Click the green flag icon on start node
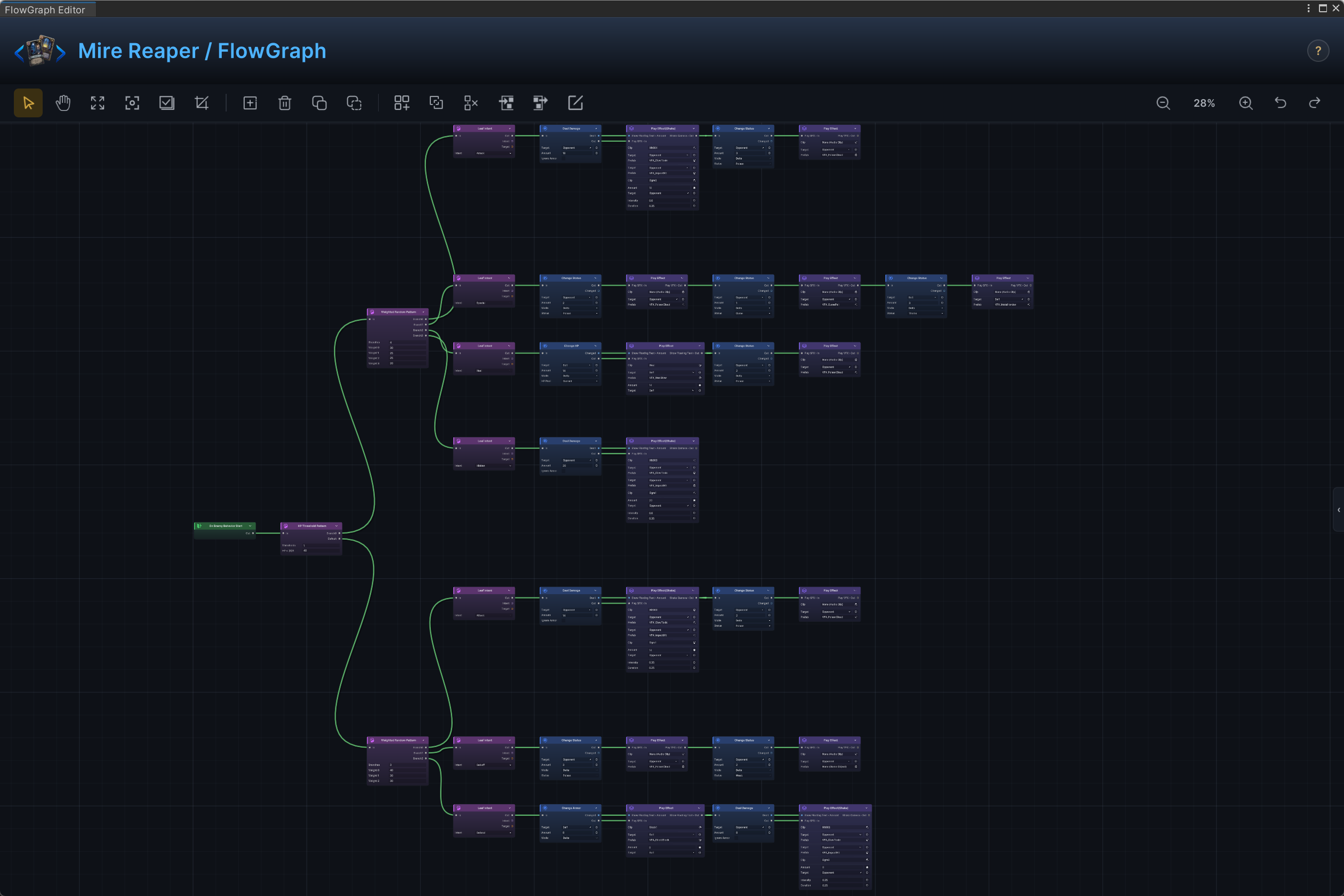1344x896 pixels. tap(199, 526)
